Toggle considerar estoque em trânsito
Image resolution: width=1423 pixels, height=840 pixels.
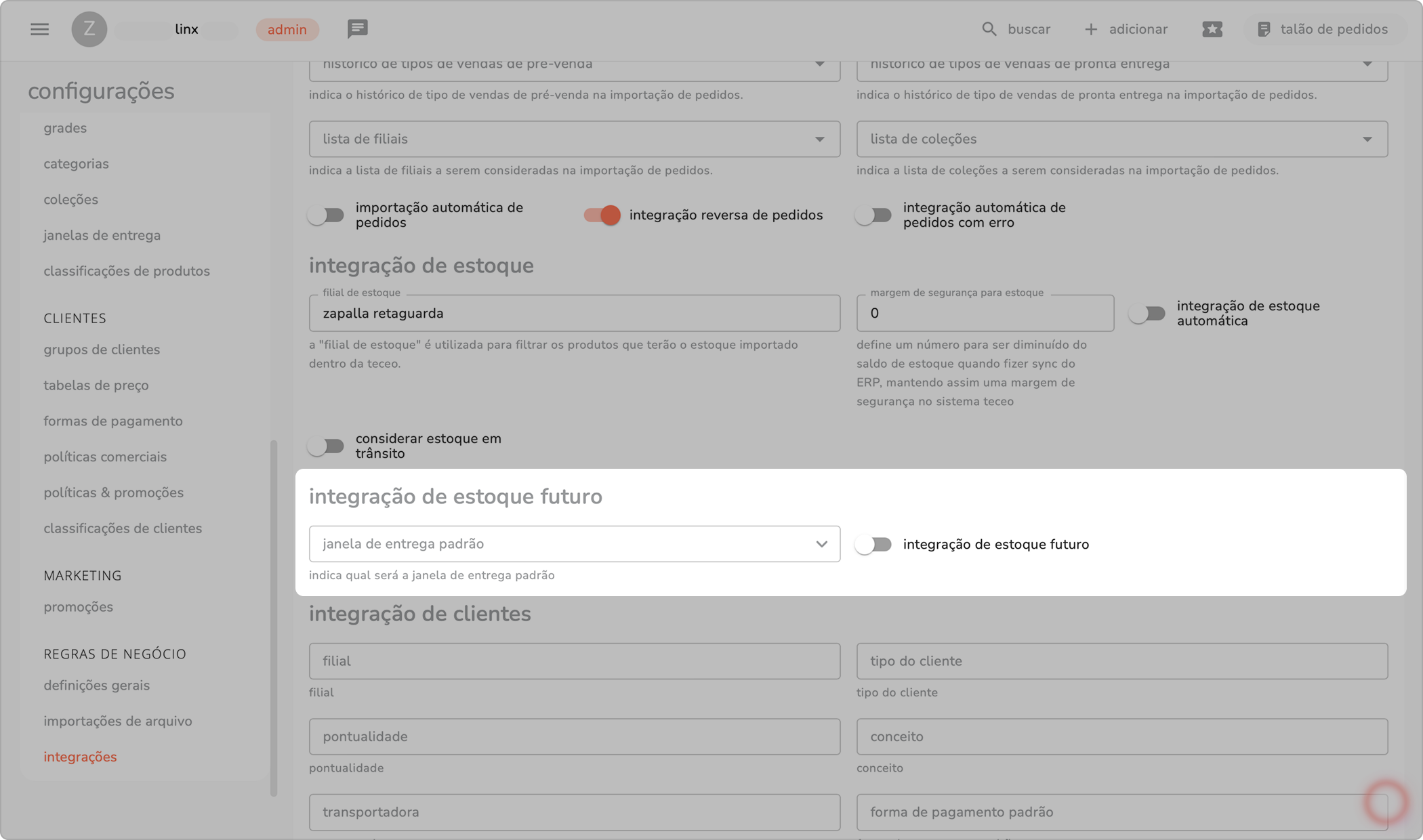tap(326, 446)
